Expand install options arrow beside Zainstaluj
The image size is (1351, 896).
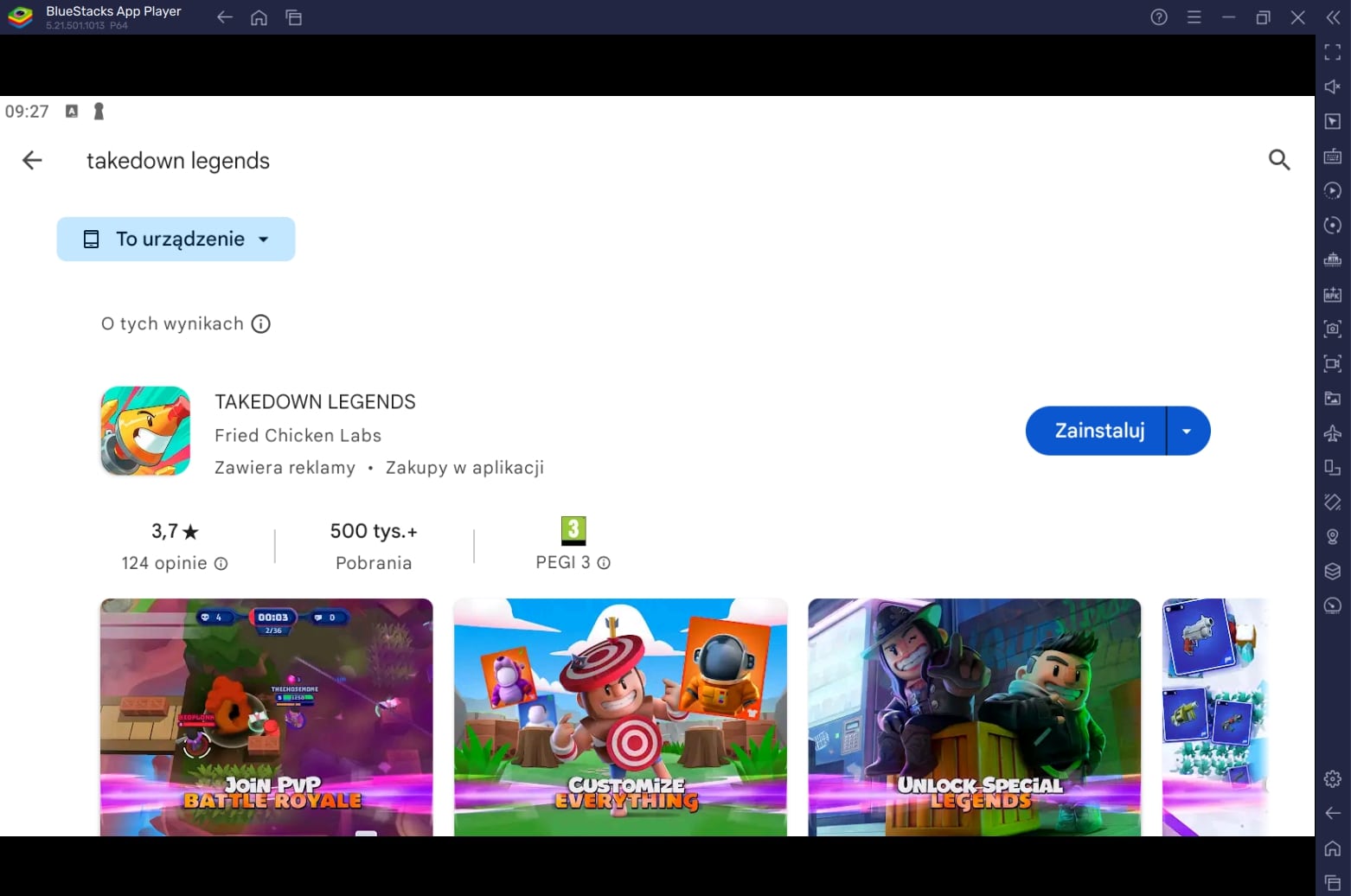tap(1188, 431)
